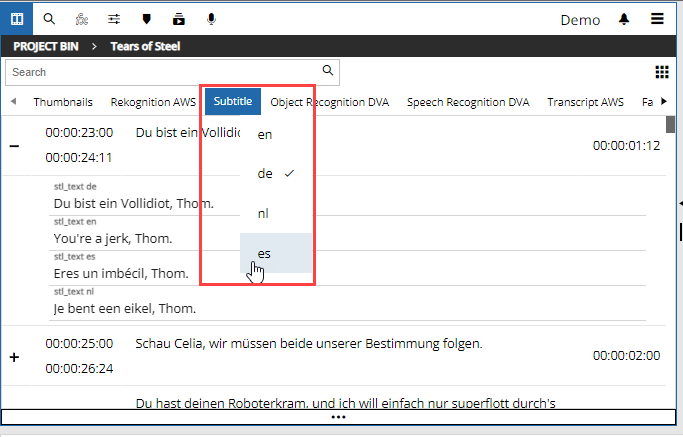Viewport: 683px width, 437px height.
Task: Collapse the 00:00:23:00 subtitle entry
Action: pos(14,146)
